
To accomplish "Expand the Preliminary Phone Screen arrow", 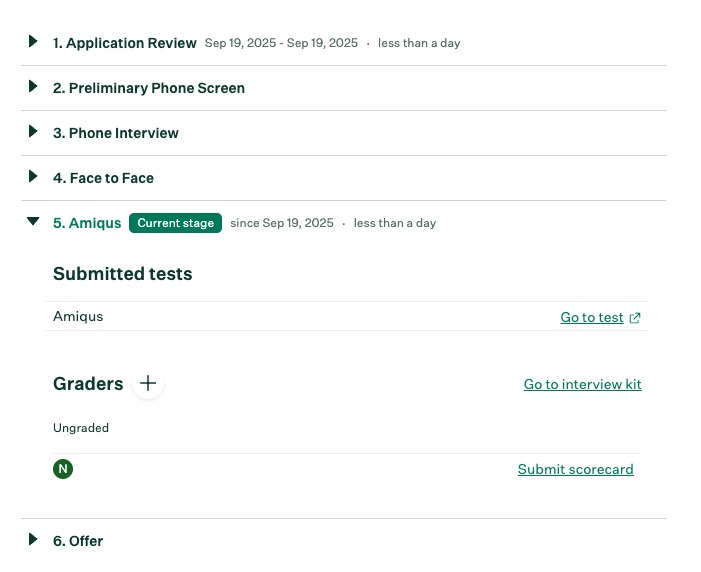I will coord(33,87).
